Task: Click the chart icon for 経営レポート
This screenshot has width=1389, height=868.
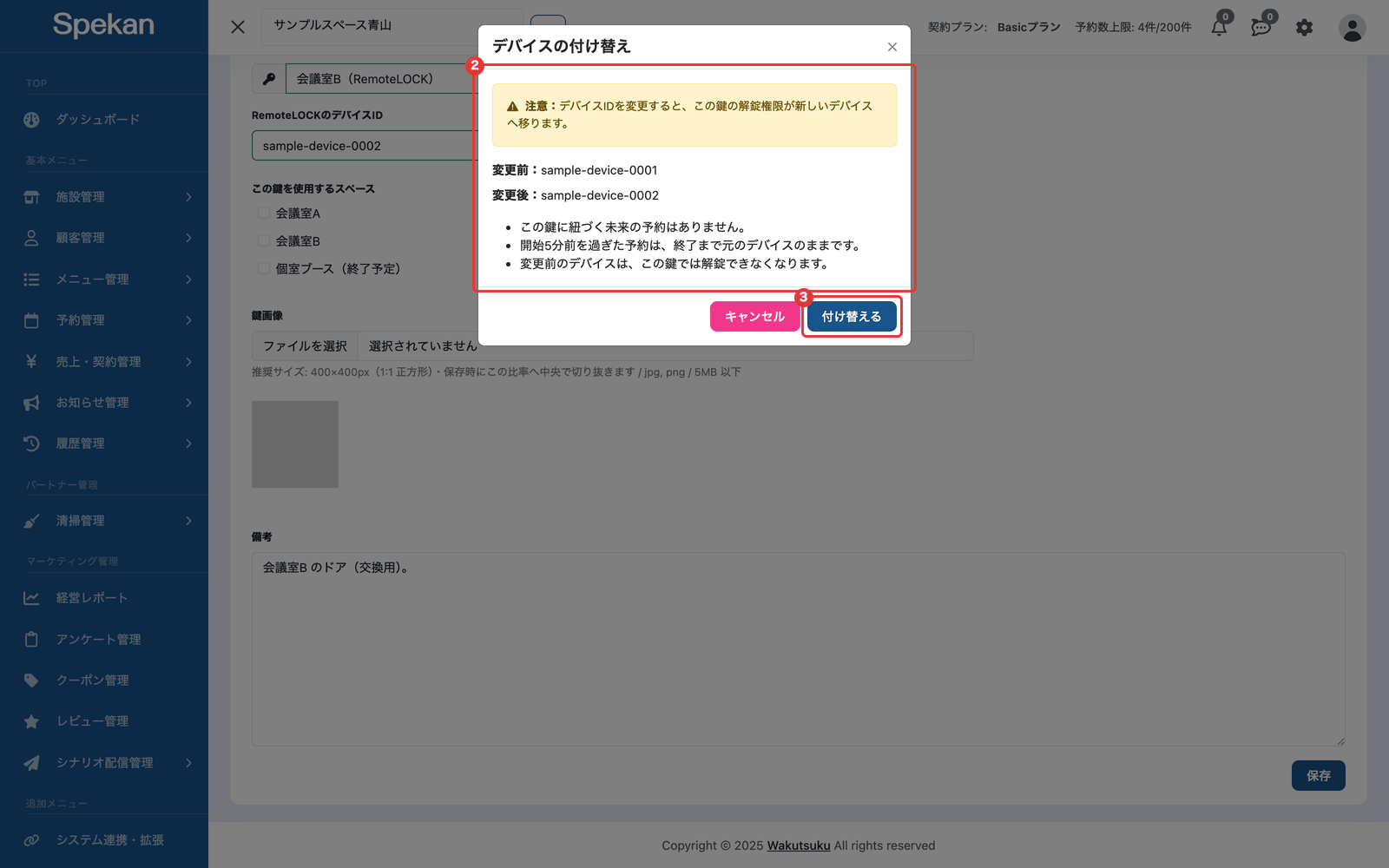Action: 31,598
